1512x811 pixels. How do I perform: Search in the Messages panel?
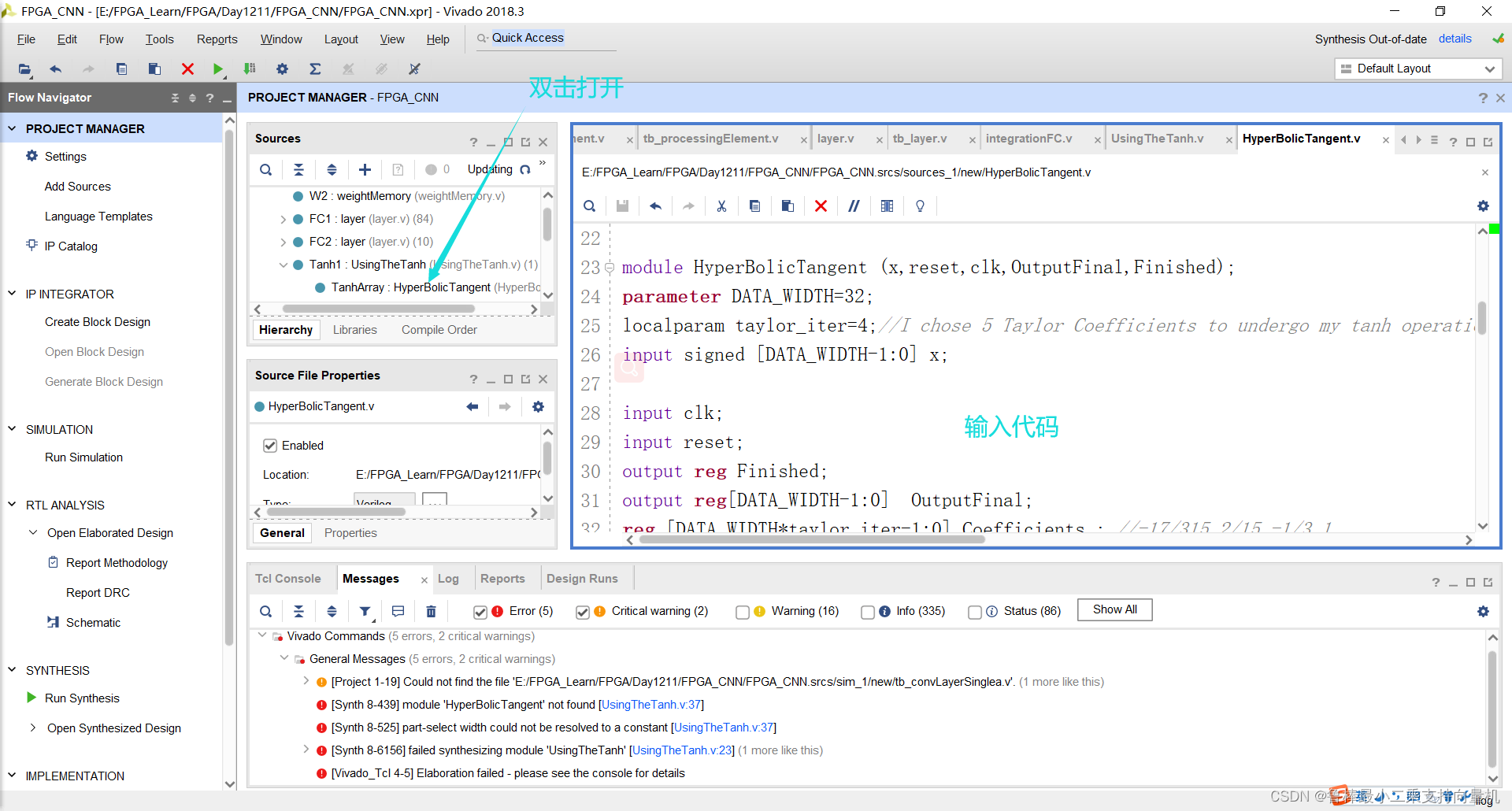[266, 611]
